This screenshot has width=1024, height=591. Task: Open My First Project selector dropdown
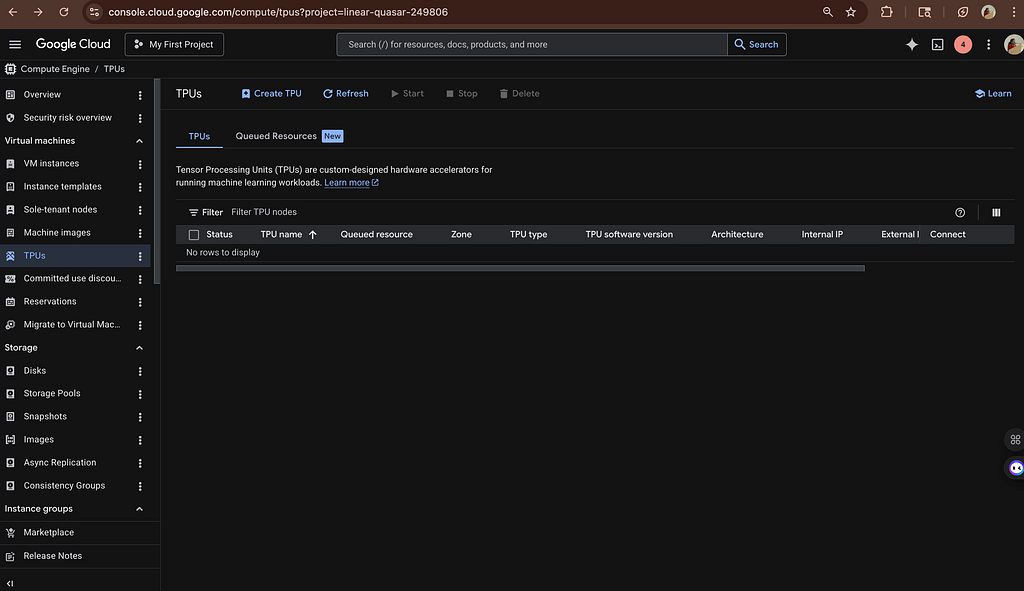point(174,44)
